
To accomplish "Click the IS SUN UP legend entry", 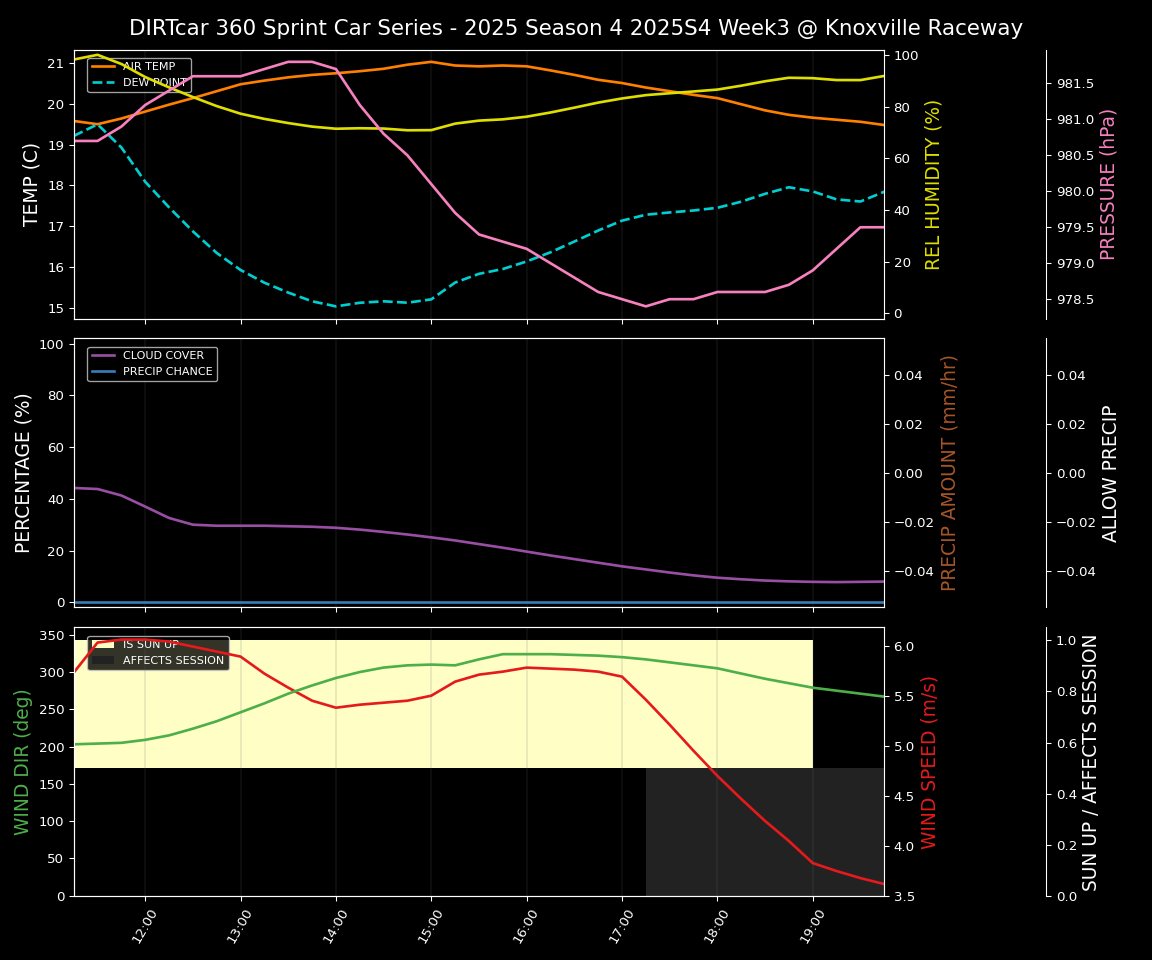I will coord(150,645).
